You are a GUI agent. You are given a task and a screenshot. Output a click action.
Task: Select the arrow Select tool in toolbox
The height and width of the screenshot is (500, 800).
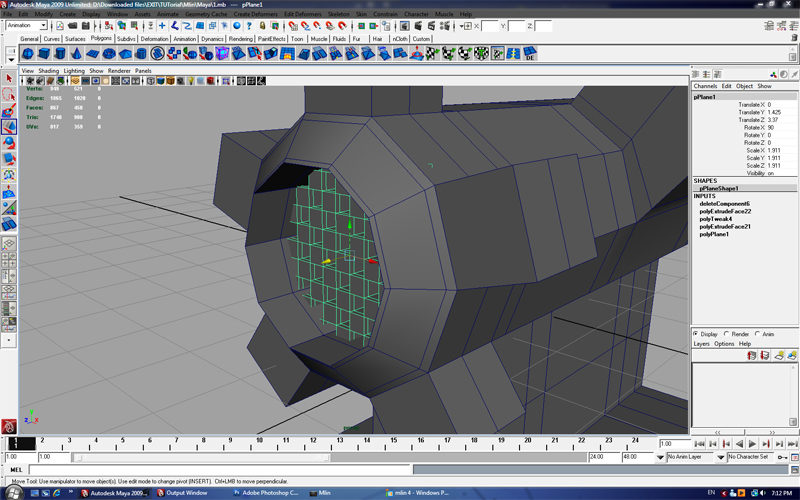pyautogui.click(x=9, y=78)
